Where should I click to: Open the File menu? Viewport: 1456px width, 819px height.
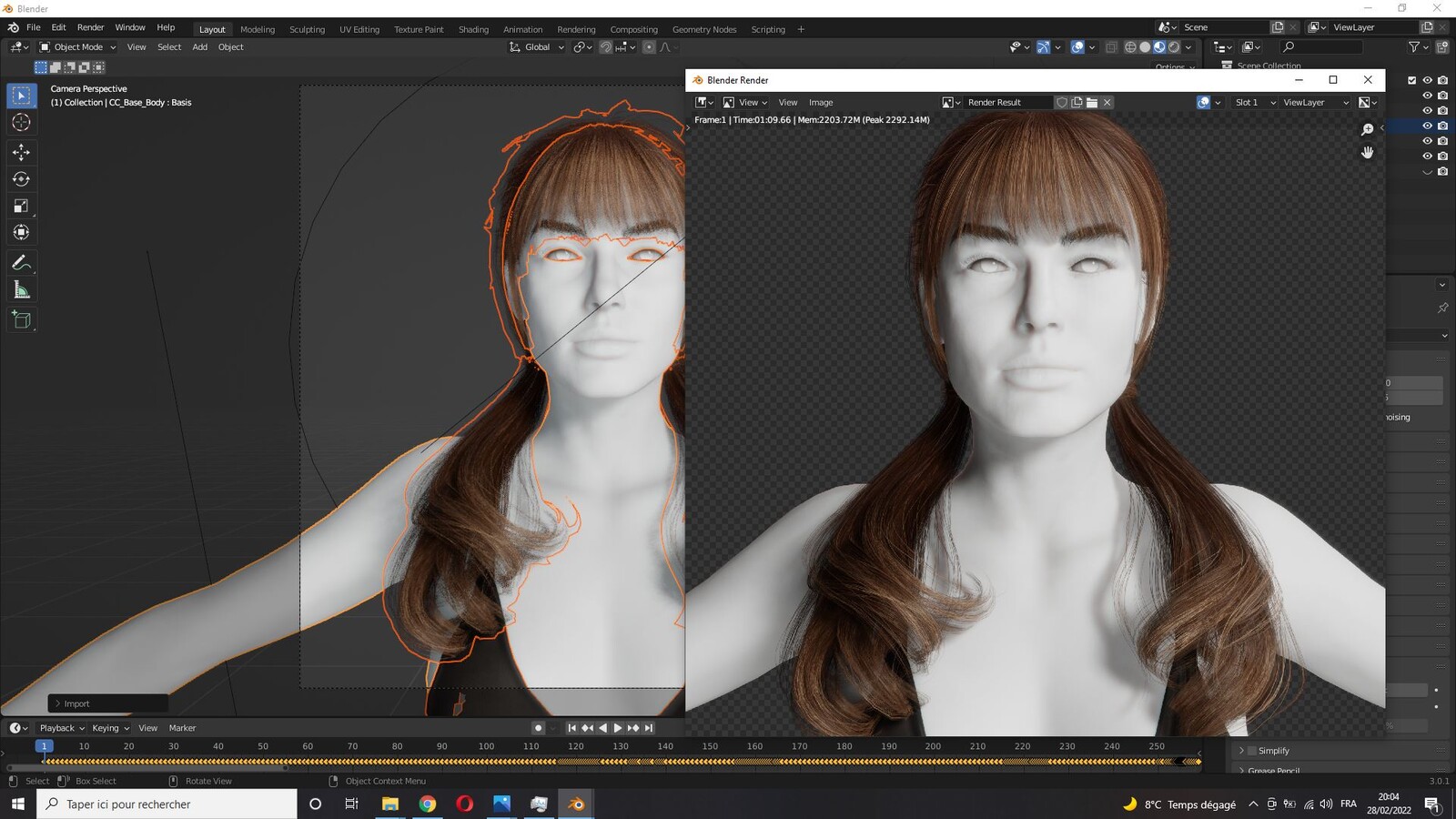(x=34, y=27)
